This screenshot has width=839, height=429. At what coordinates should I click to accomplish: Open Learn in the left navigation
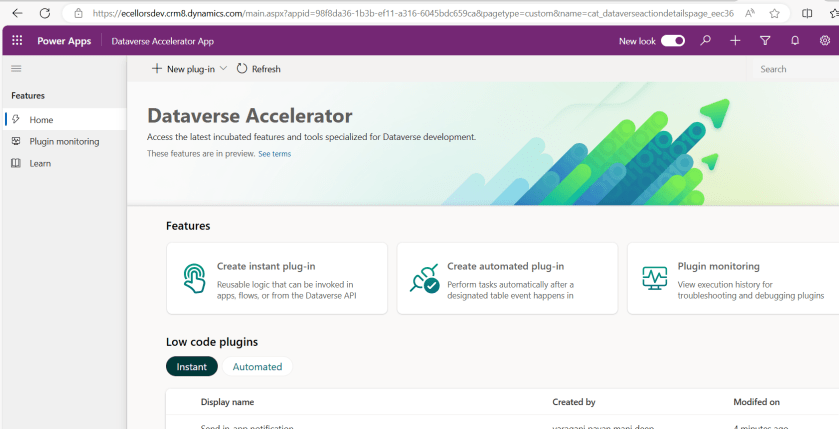pyautogui.click(x=40, y=164)
